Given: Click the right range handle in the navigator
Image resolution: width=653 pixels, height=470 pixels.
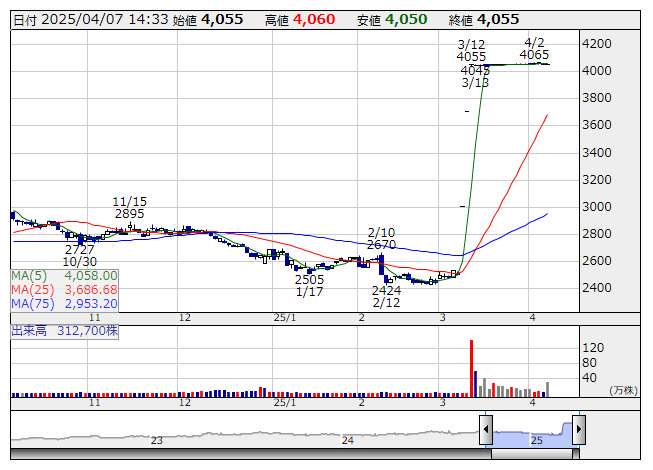Looking at the screenshot, I should click(578, 429).
